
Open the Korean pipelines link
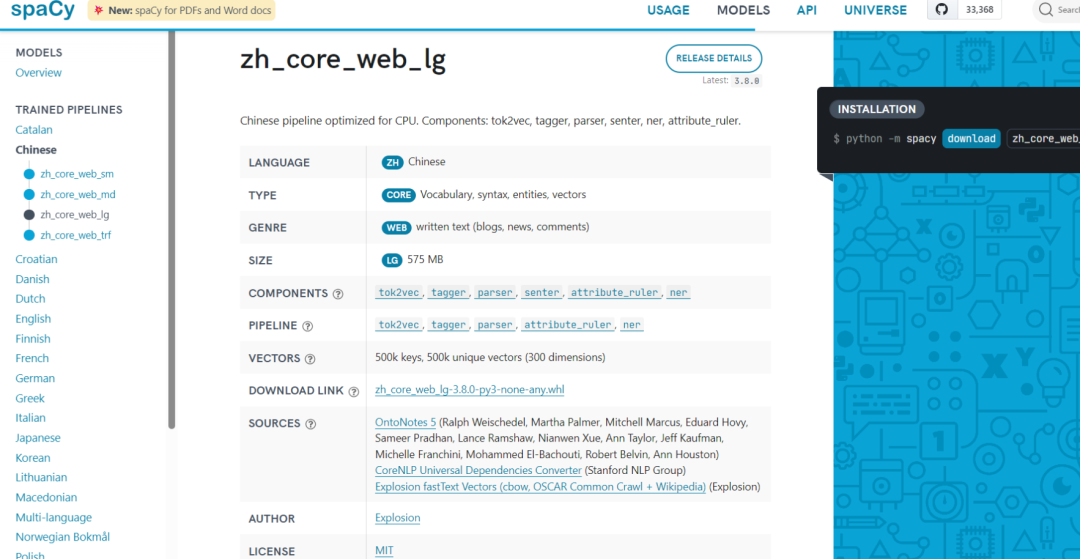pos(33,458)
